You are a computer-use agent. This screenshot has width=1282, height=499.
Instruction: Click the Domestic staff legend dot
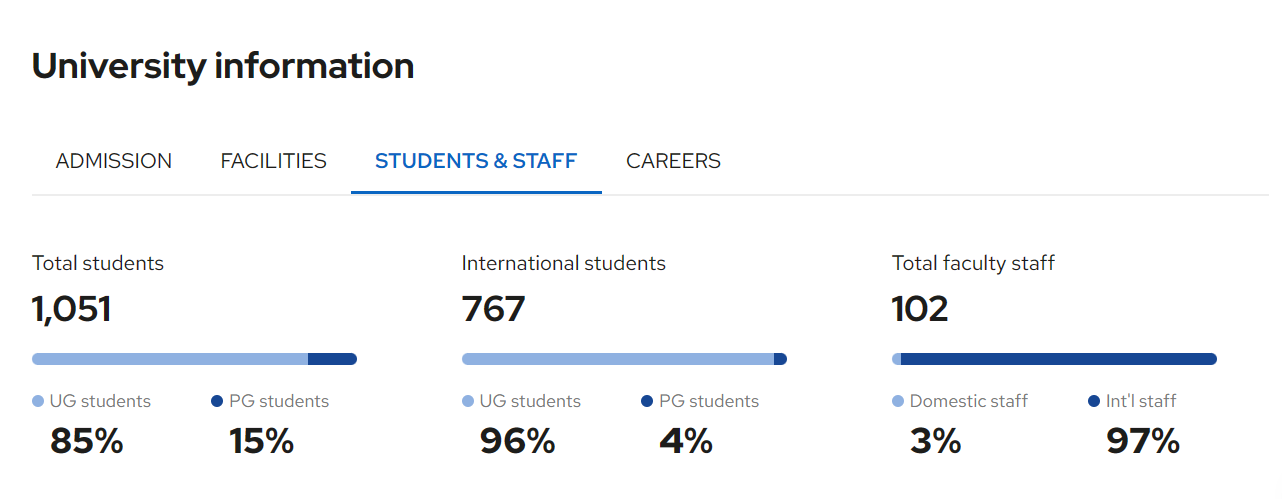point(898,402)
